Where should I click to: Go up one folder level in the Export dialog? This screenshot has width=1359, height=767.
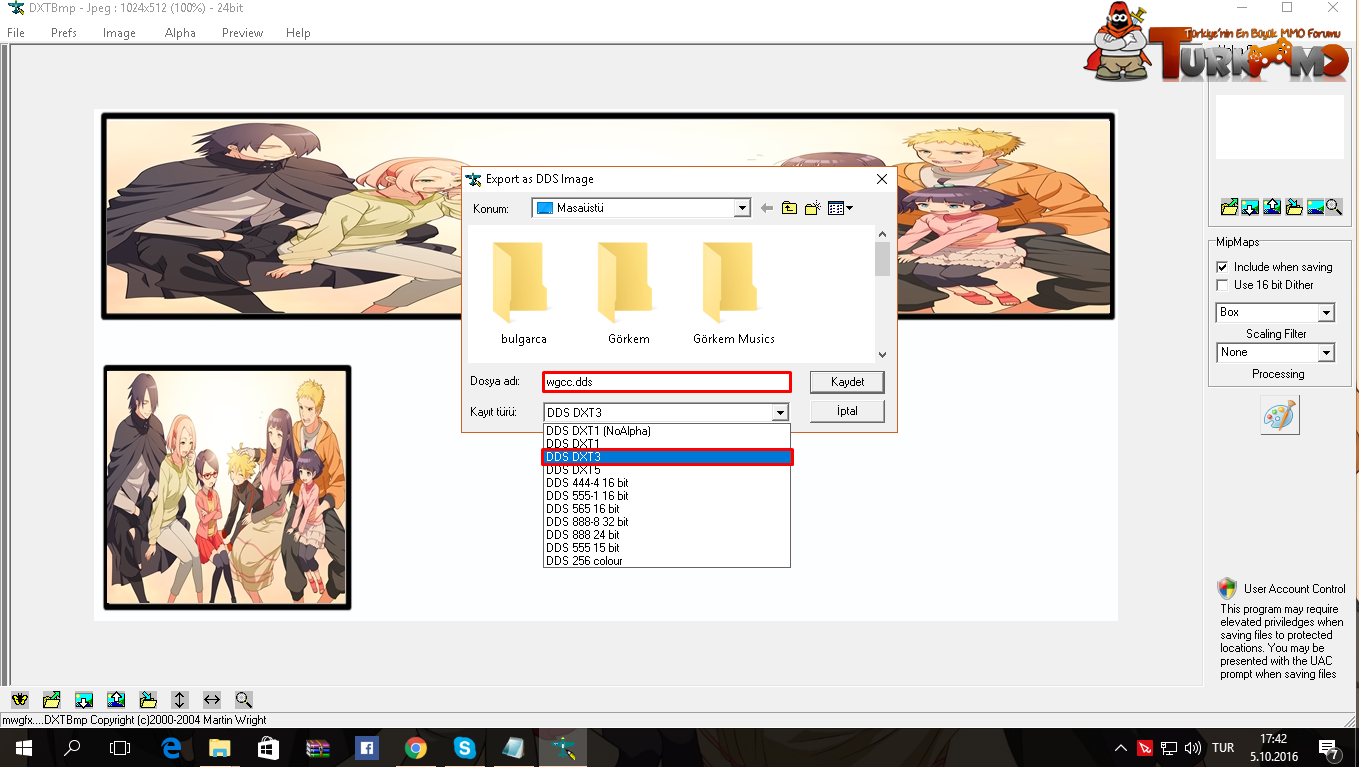[790, 208]
